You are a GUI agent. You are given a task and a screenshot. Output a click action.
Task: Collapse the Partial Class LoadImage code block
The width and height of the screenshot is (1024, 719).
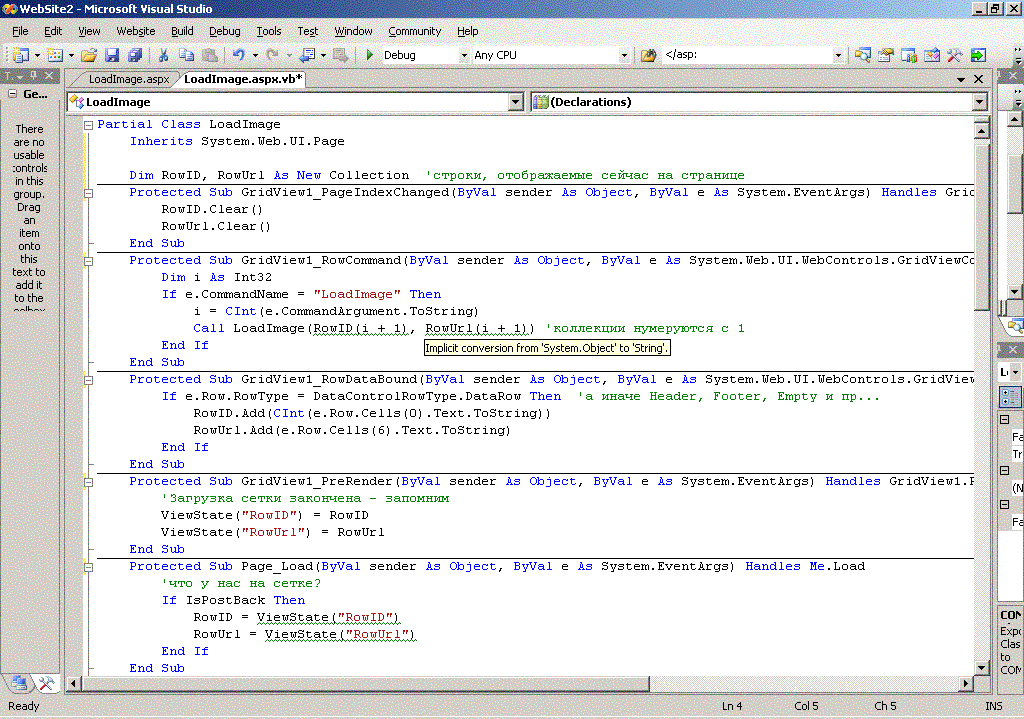click(88, 125)
